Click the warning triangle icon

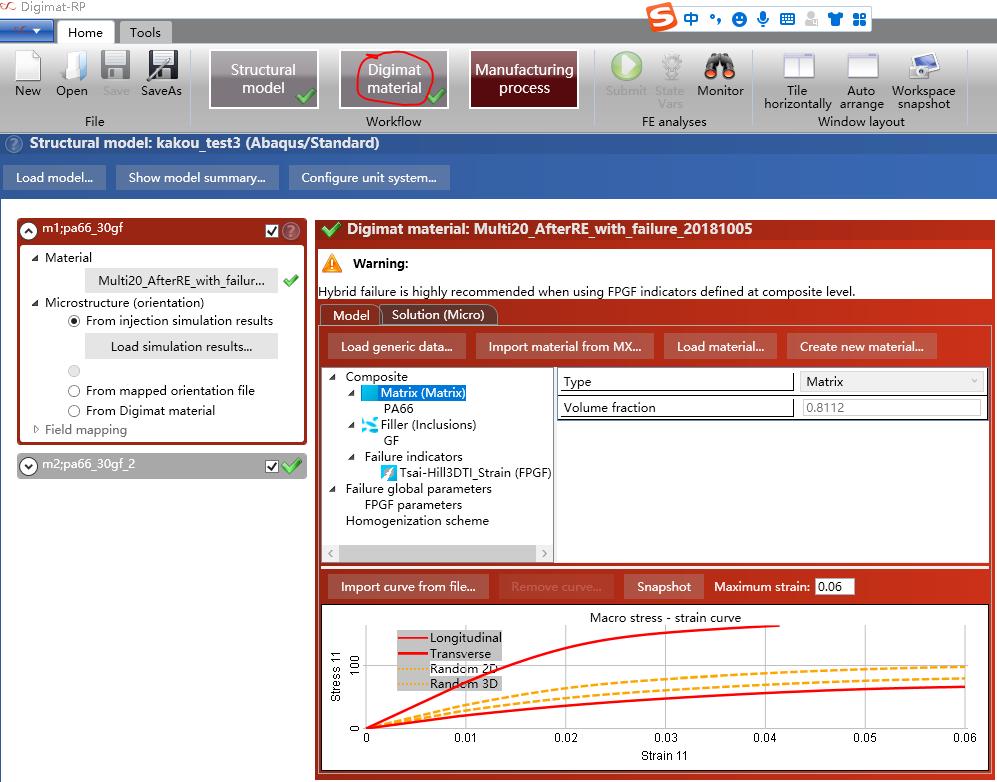[332, 263]
